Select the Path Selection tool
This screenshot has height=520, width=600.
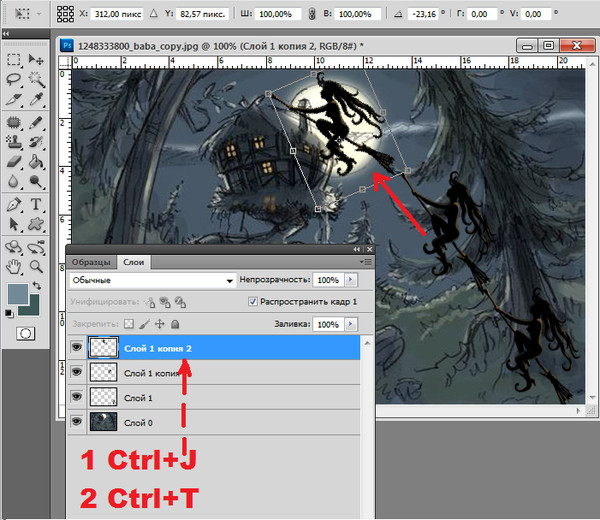pos(14,224)
